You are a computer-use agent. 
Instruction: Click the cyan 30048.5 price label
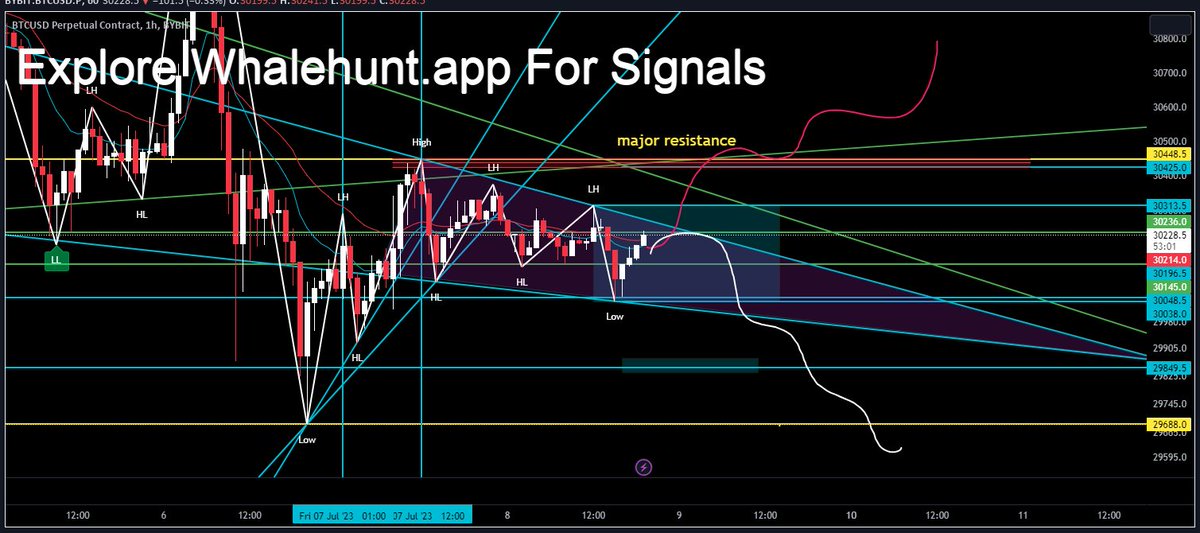click(1169, 300)
